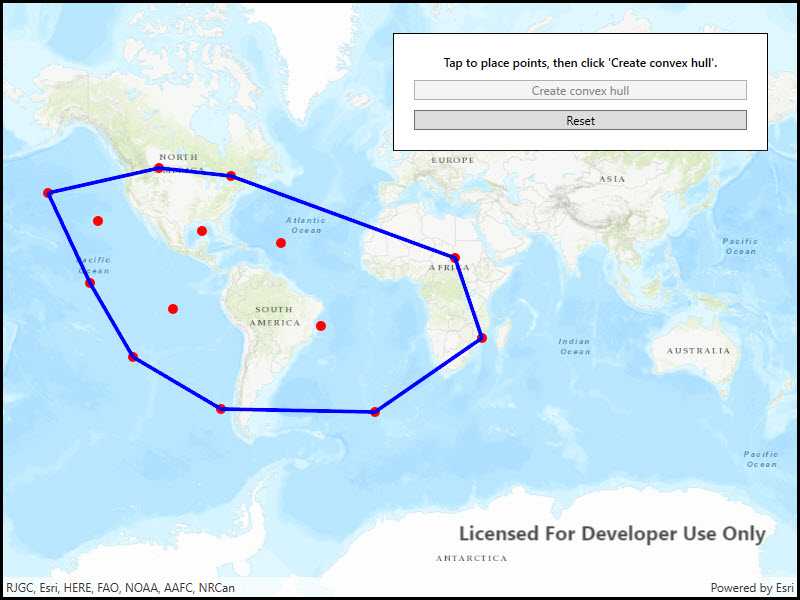Open the 'Powered by Esri' attribution link
The height and width of the screenshot is (600, 800).
click(x=749, y=588)
